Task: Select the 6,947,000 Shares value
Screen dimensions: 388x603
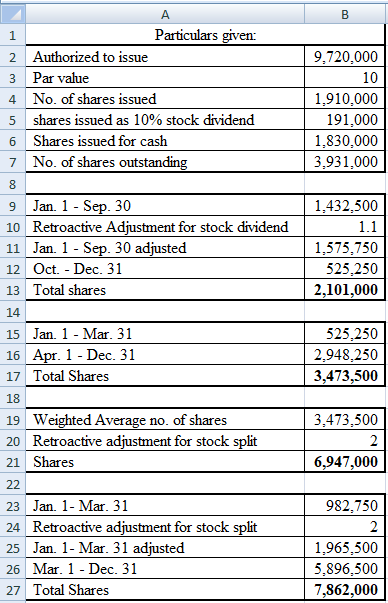Action: coord(345,462)
